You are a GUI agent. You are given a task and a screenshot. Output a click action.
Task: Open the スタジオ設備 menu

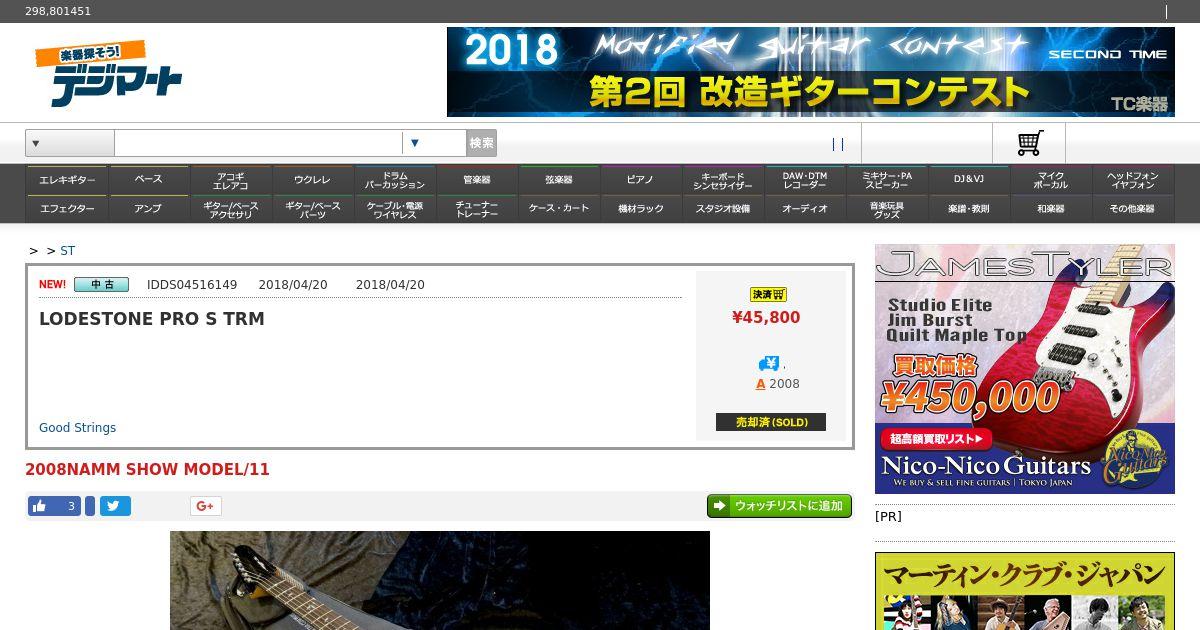point(723,209)
